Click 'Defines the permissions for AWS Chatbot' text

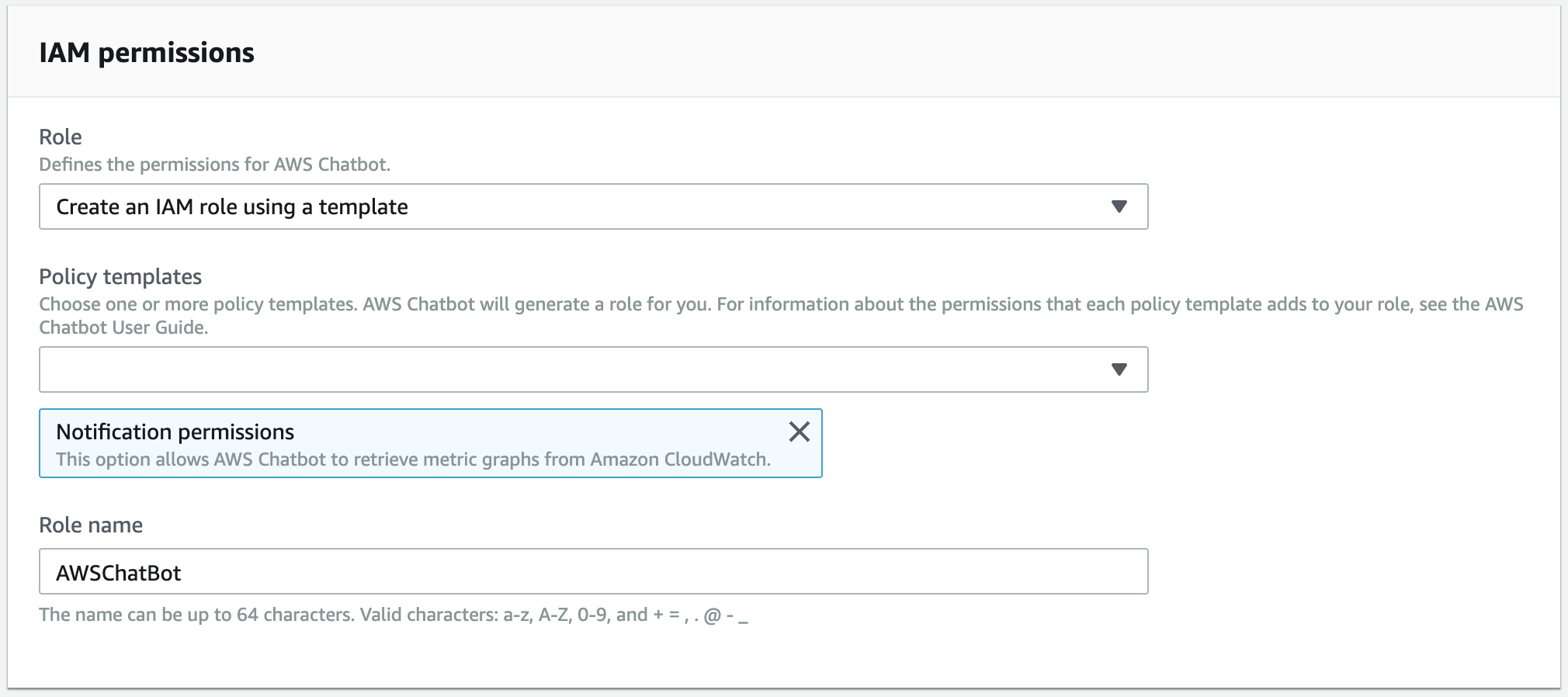coord(214,165)
